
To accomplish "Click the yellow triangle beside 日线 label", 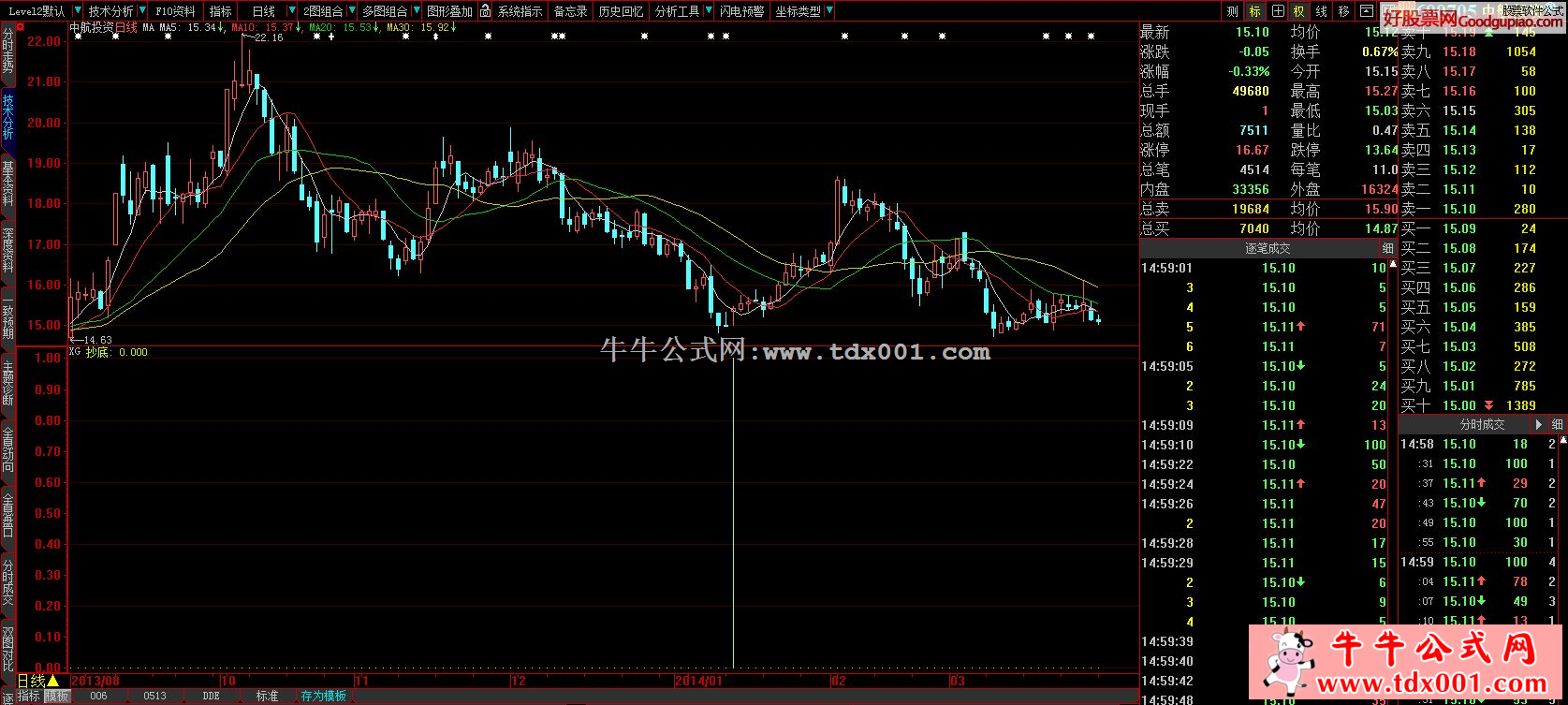I will point(53,681).
